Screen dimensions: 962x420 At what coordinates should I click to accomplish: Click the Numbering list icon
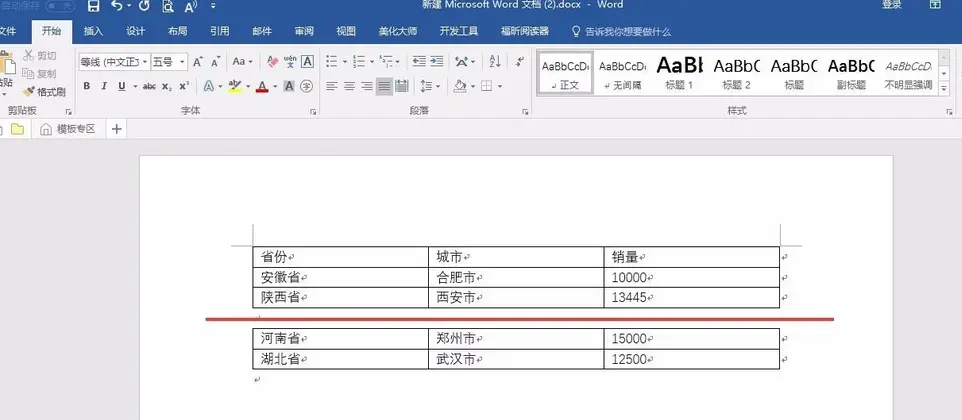359,62
